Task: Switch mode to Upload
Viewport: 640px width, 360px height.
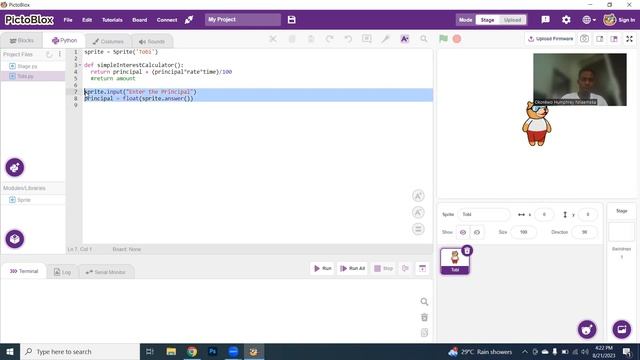Action: 512,20
